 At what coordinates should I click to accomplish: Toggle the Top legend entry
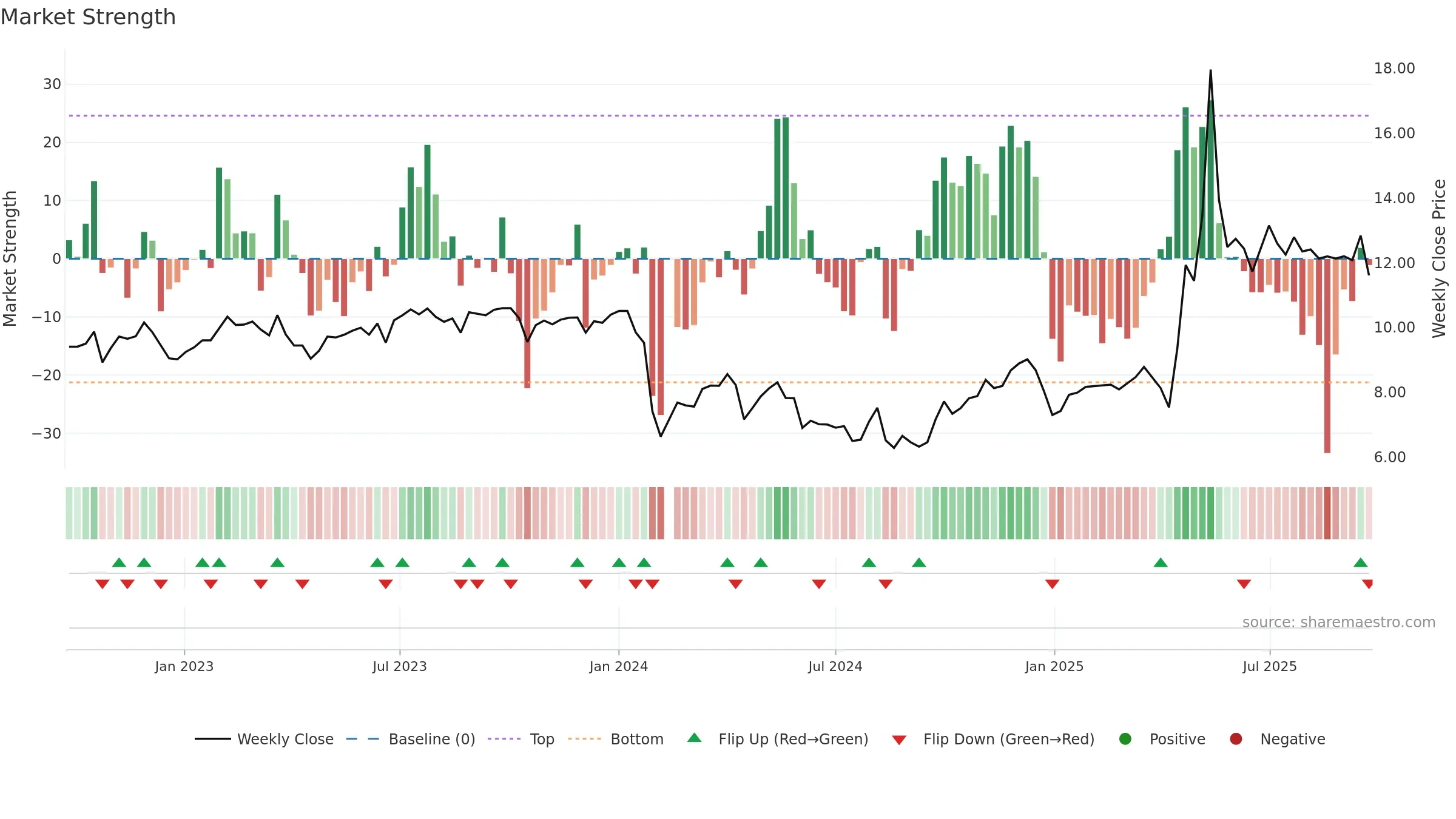[x=521, y=739]
